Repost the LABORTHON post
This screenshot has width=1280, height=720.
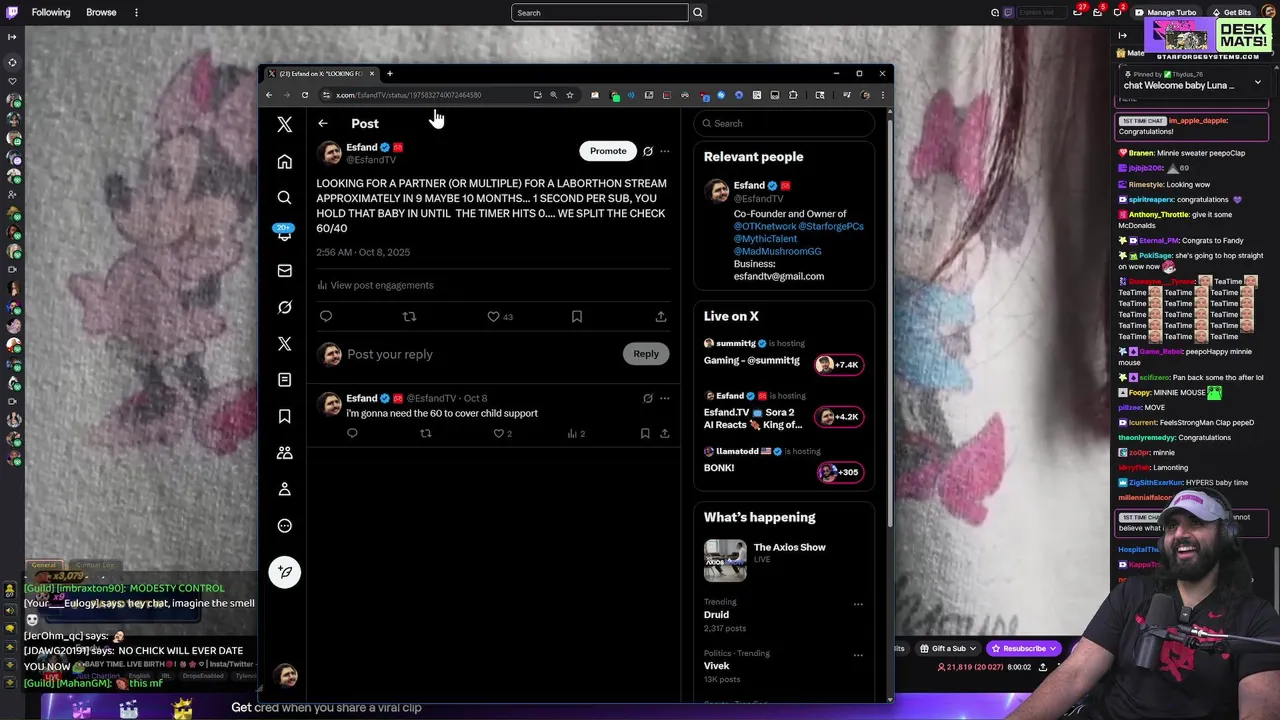(x=409, y=316)
